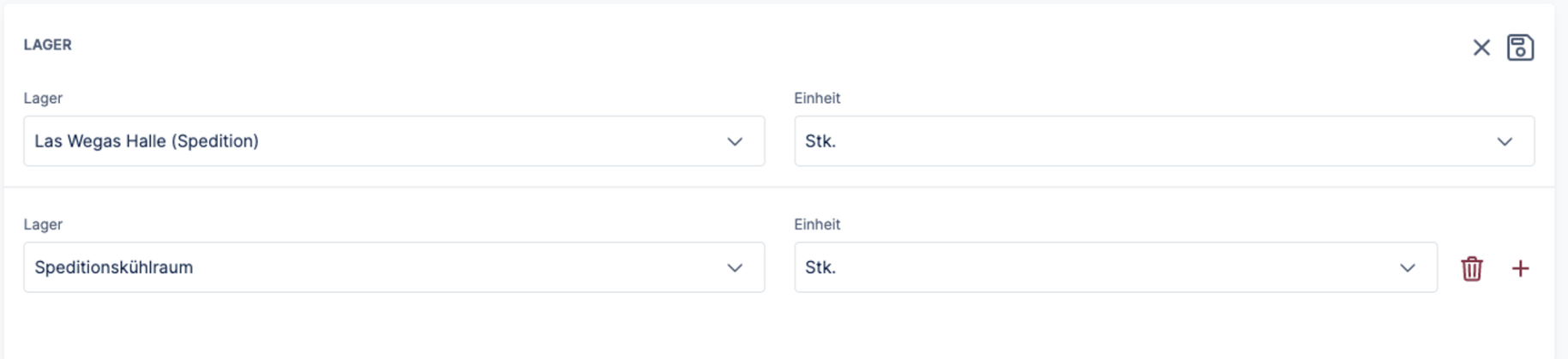
Task: Click the chevron in the bottom Einheit field
Action: pos(1407,268)
